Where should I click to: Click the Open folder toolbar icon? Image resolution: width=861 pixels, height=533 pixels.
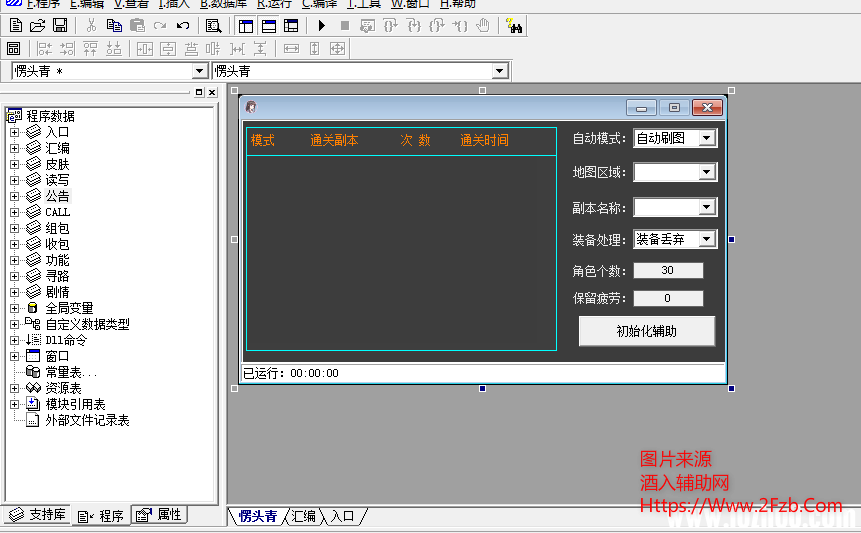pos(37,25)
